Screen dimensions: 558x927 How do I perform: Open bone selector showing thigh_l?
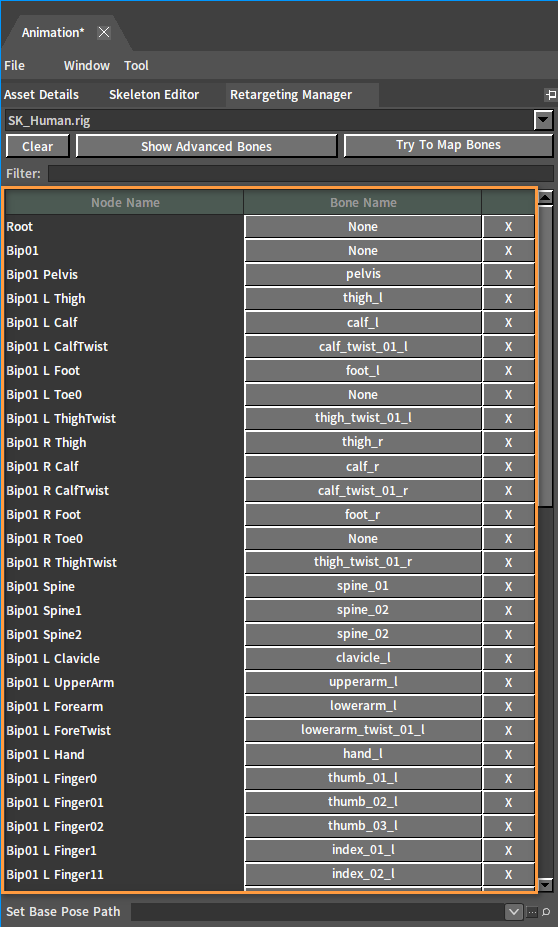point(363,298)
